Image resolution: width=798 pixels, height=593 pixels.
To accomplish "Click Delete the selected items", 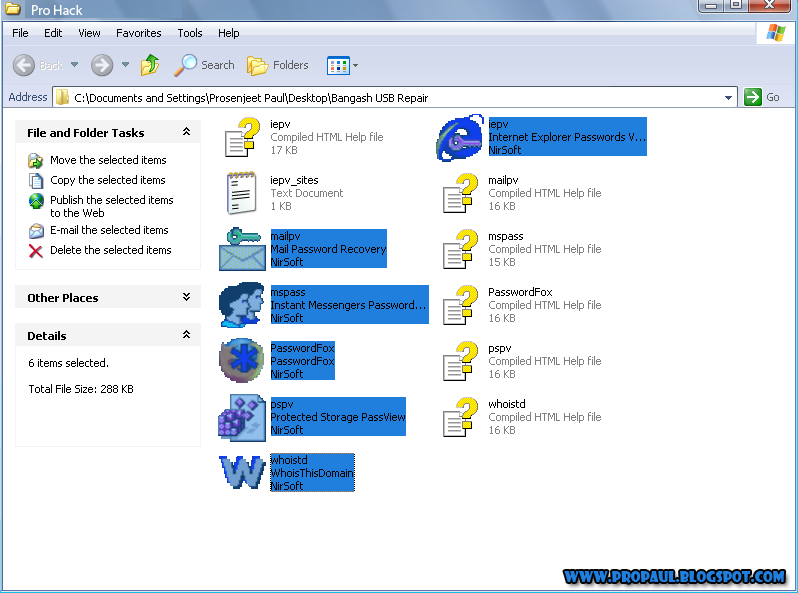I will click(x=110, y=250).
